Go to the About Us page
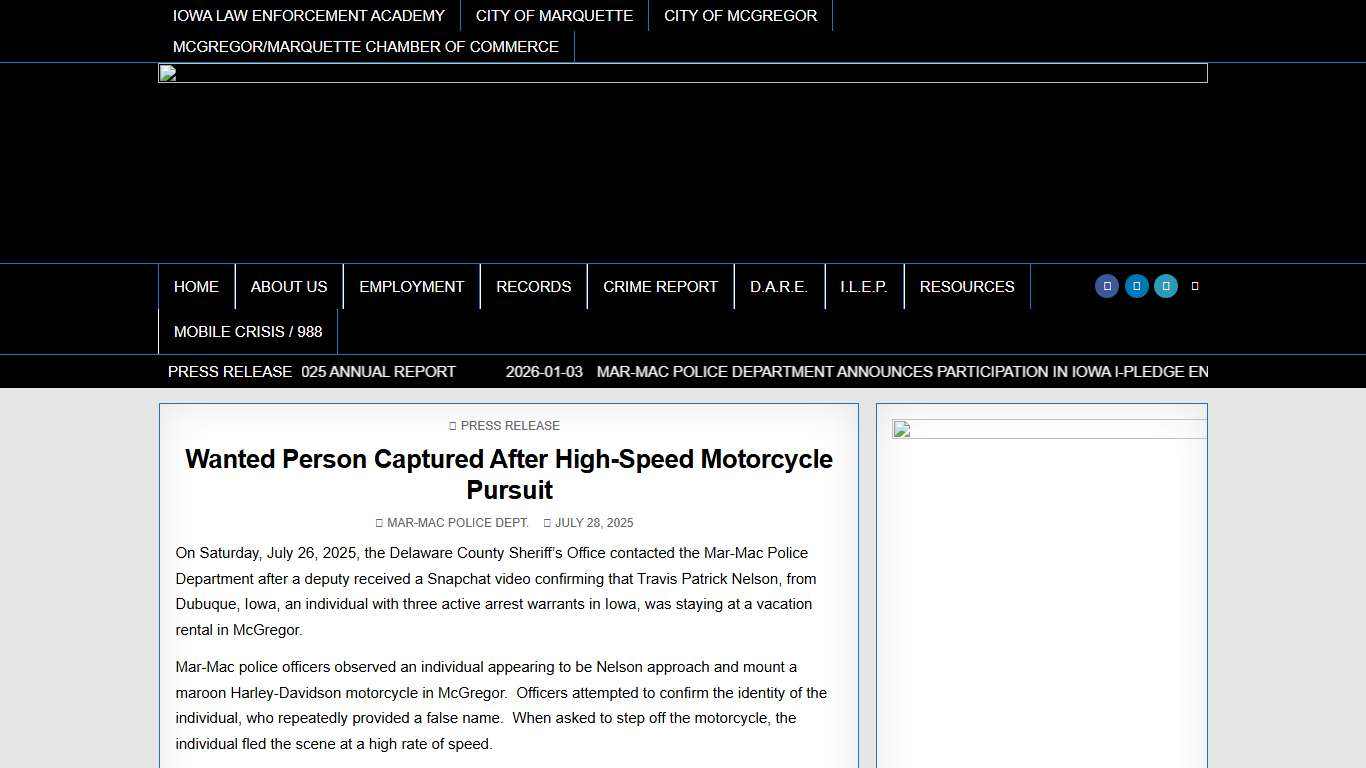This screenshot has width=1366, height=768. [289, 287]
